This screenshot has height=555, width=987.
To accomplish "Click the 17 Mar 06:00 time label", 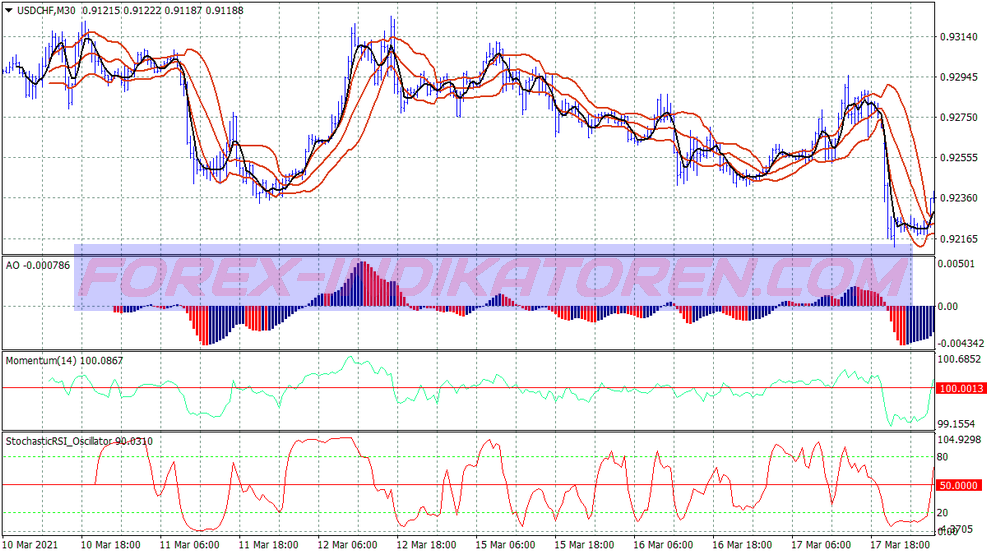I will click(821, 545).
